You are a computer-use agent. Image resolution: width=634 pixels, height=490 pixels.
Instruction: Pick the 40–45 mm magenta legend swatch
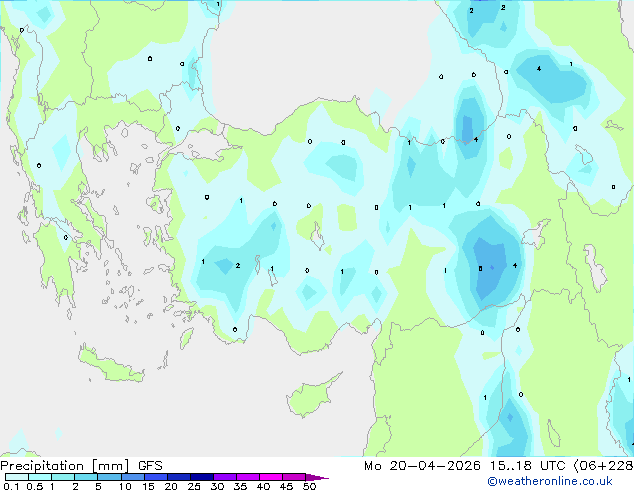(x=271, y=477)
